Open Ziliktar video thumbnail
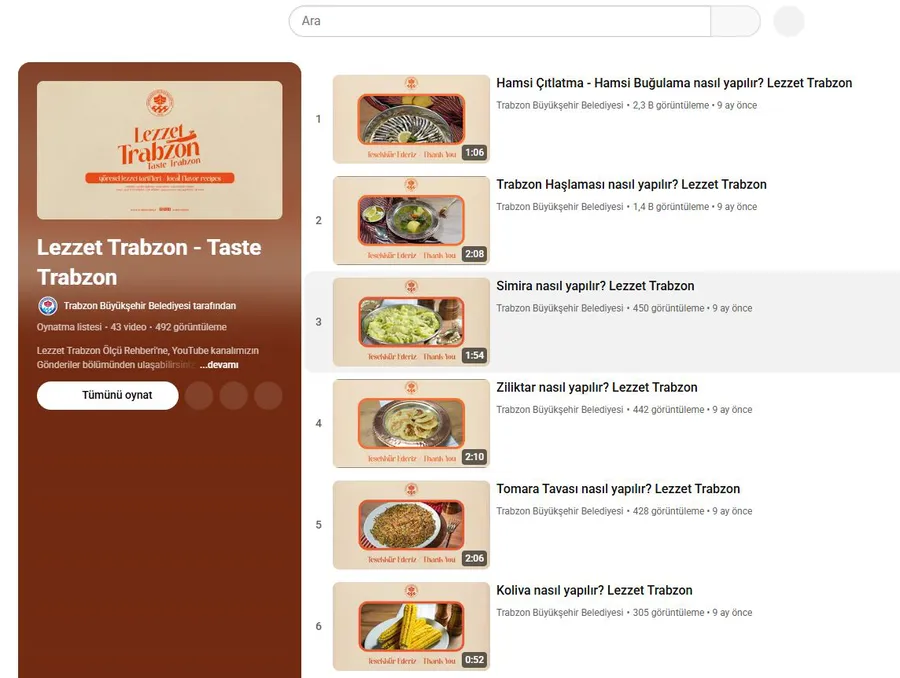The width and height of the screenshot is (900, 678). coord(411,424)
